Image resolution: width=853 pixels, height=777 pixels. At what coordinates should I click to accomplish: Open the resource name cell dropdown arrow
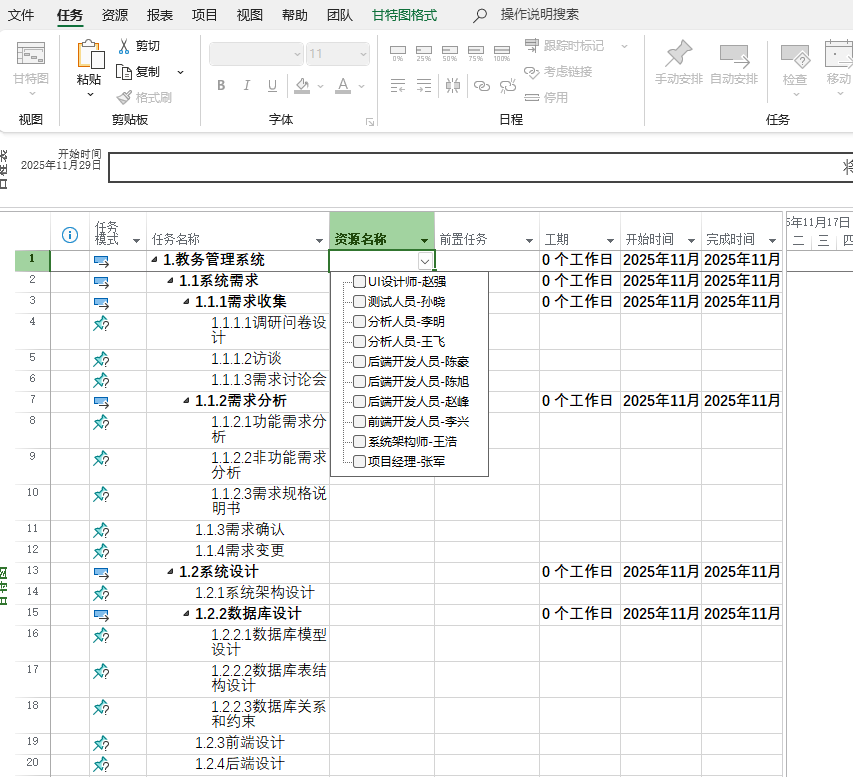(425, 261)
